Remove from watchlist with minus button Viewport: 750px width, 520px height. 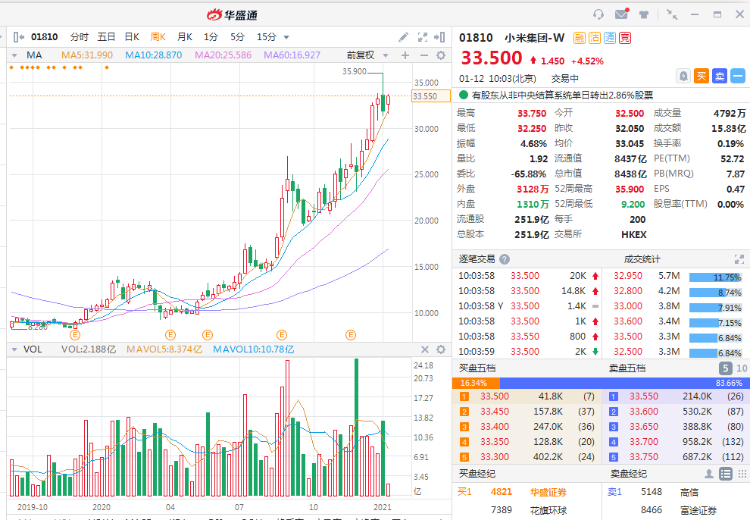738,76
